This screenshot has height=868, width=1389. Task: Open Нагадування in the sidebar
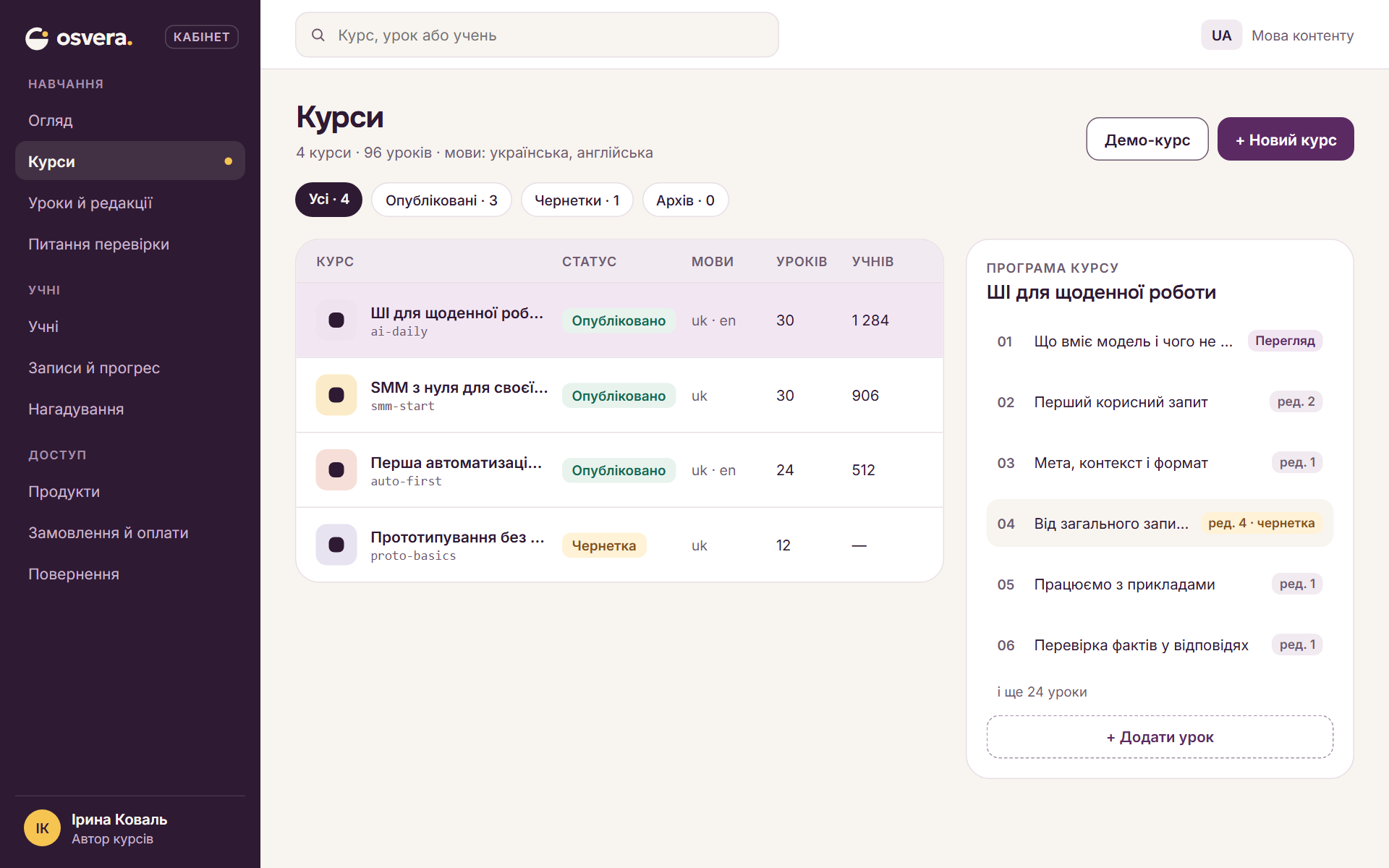(x=130, y=409)
